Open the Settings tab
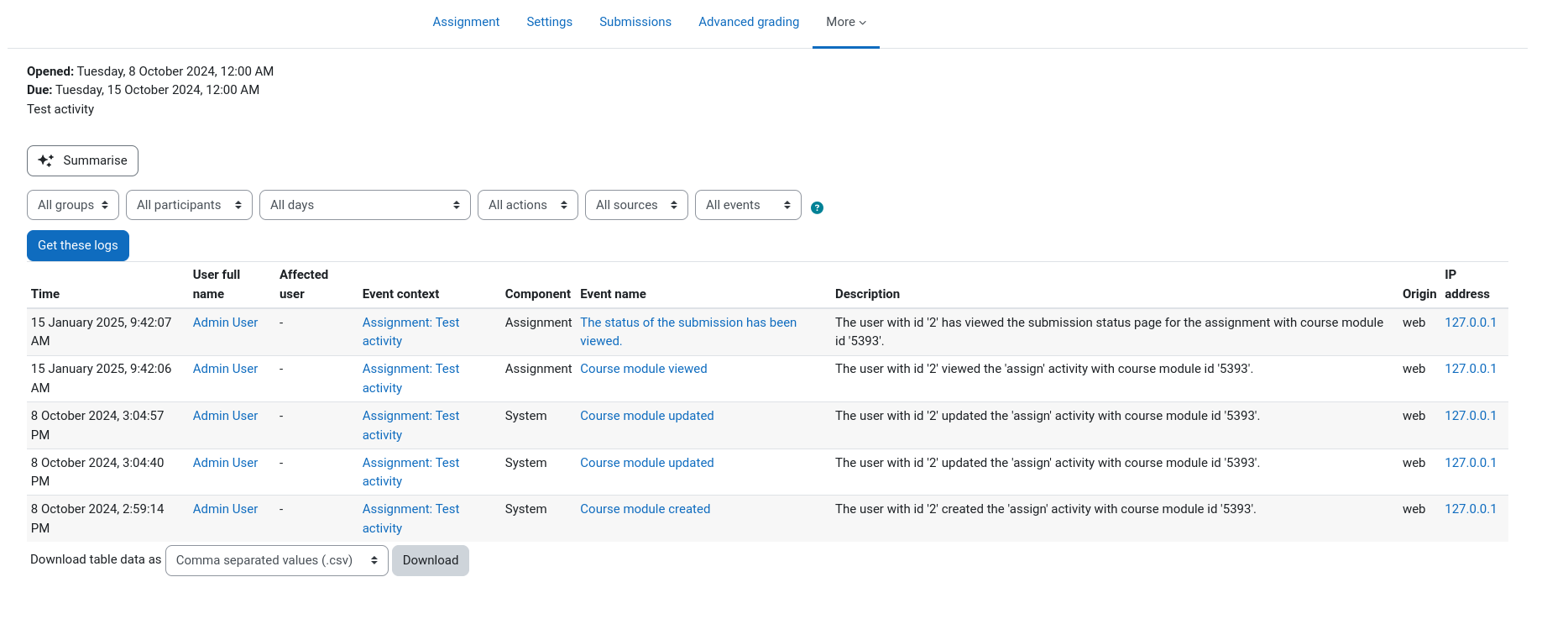 click(550, 22)
